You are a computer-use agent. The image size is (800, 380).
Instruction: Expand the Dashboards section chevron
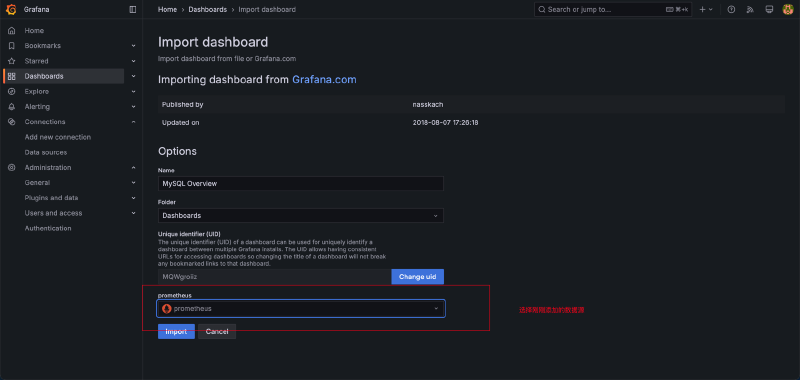pos(134,77)
